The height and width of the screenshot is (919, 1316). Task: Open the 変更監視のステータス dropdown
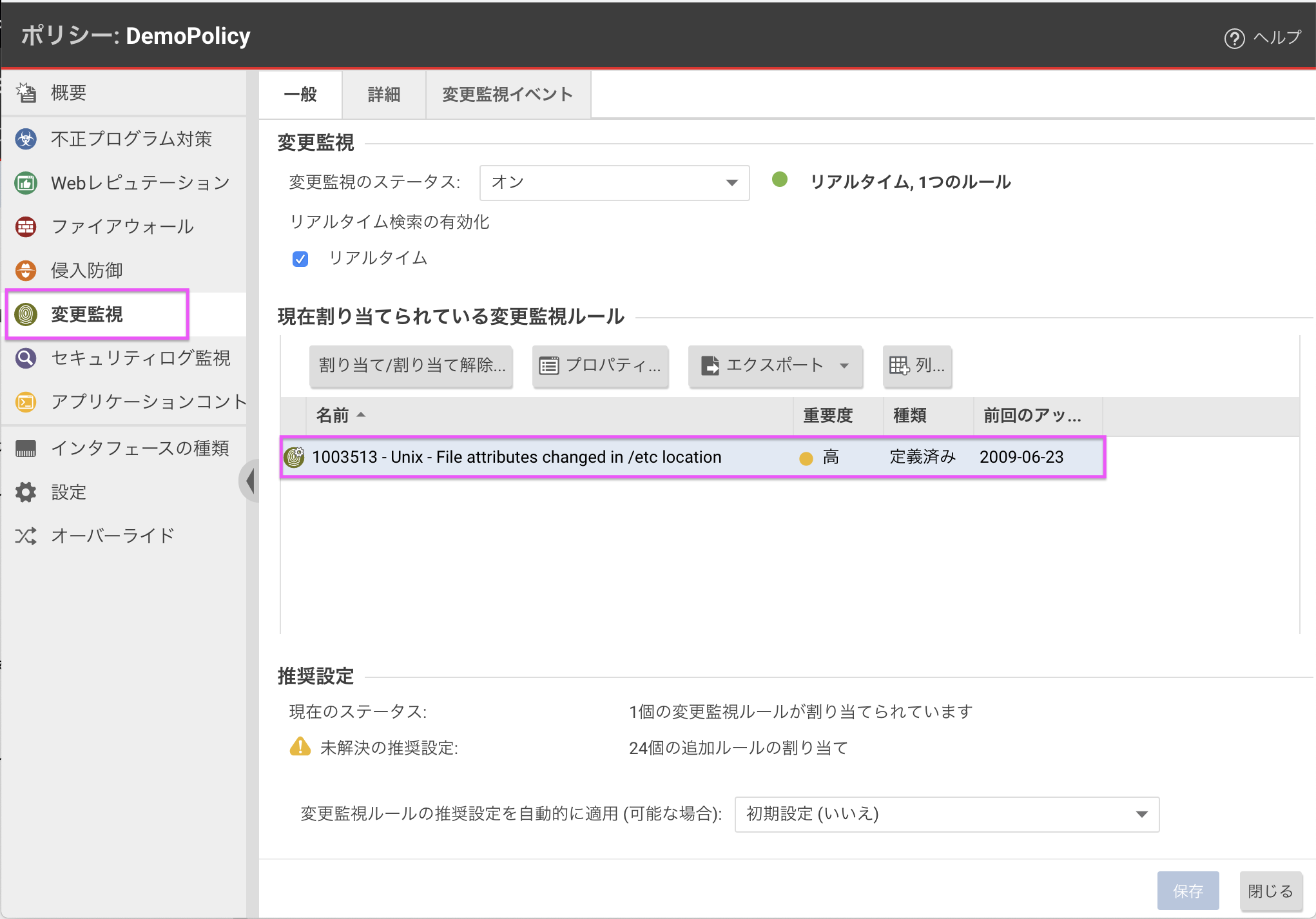tap(613, 182)
